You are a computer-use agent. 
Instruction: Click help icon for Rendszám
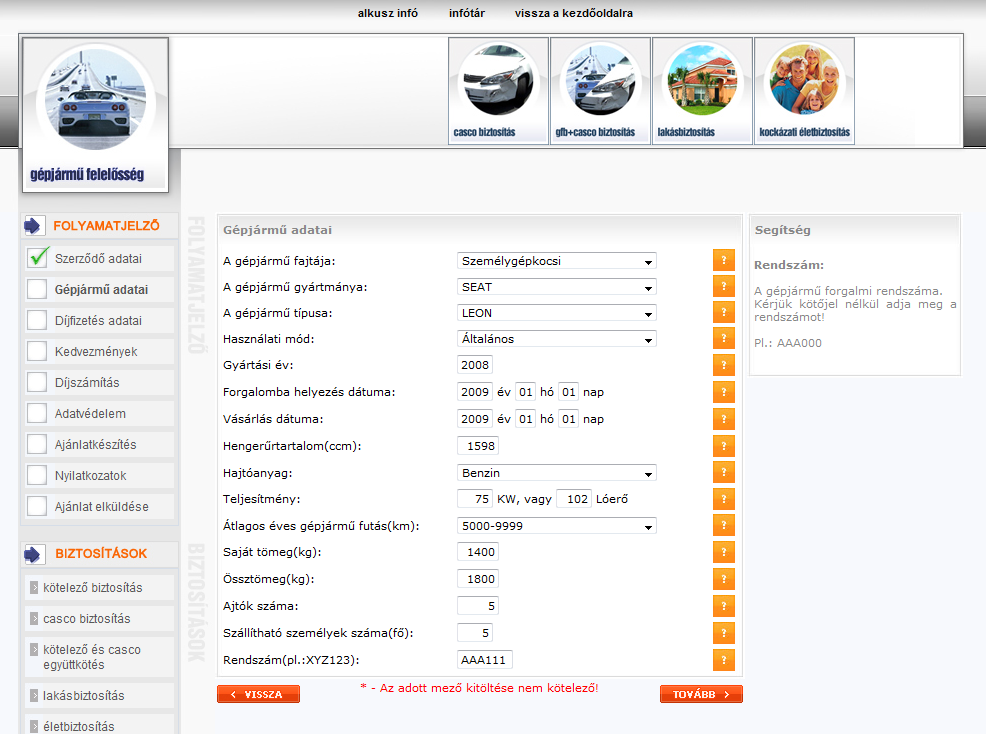(724, 660)
